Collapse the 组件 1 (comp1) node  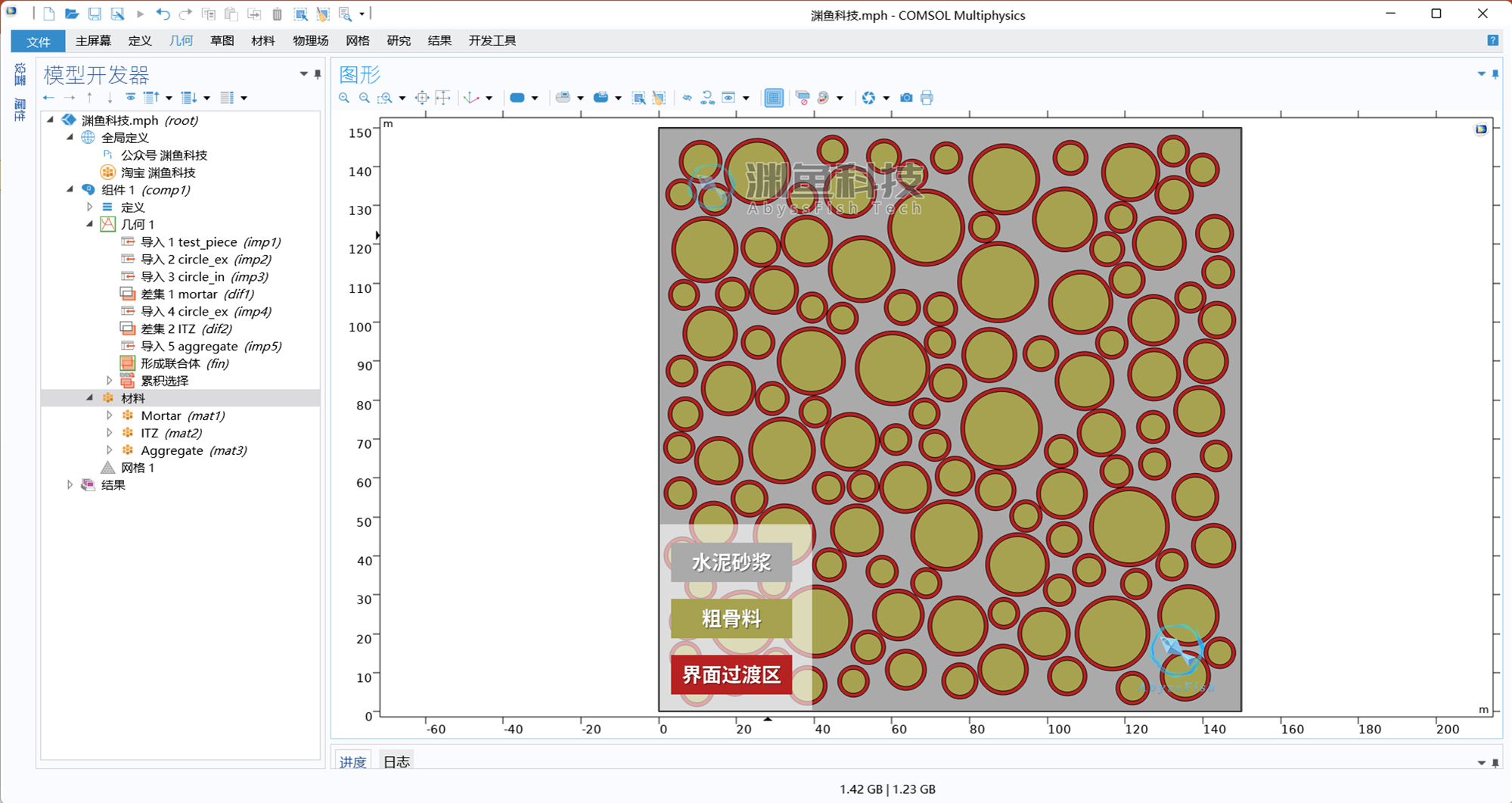pyautogui.click(x=70, y=189)
